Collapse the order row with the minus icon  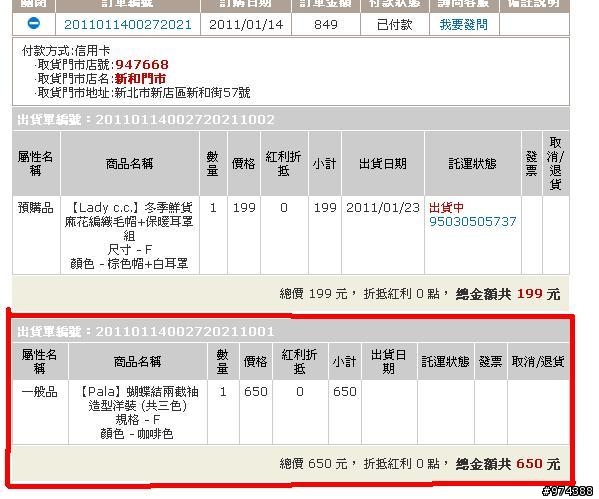34,24
